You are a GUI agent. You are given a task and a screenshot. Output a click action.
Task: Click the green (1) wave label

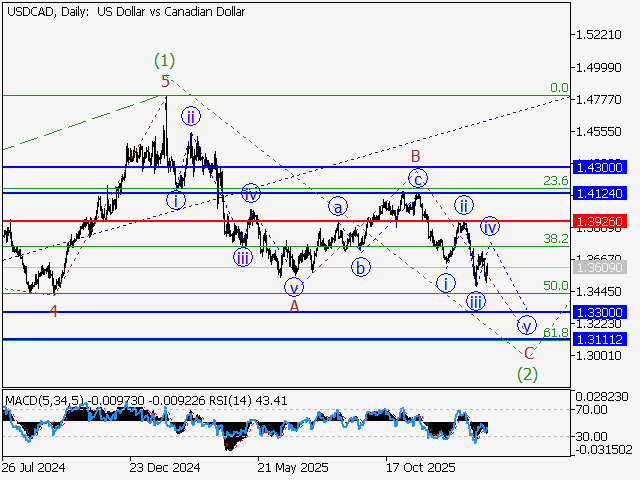click(164, 59)
